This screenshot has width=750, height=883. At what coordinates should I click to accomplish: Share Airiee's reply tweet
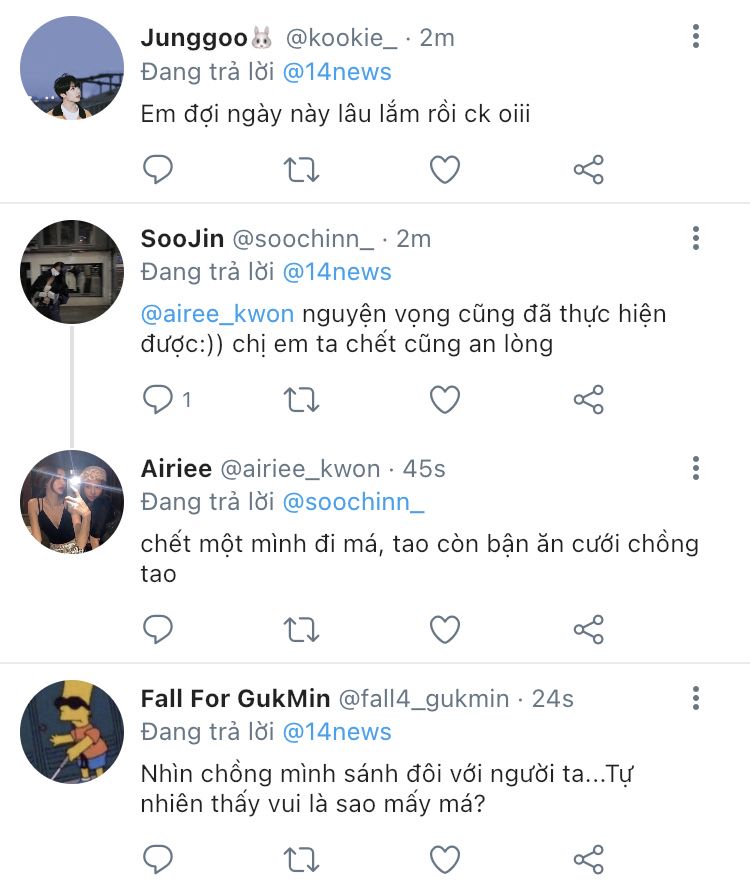[x=589, y=629]
